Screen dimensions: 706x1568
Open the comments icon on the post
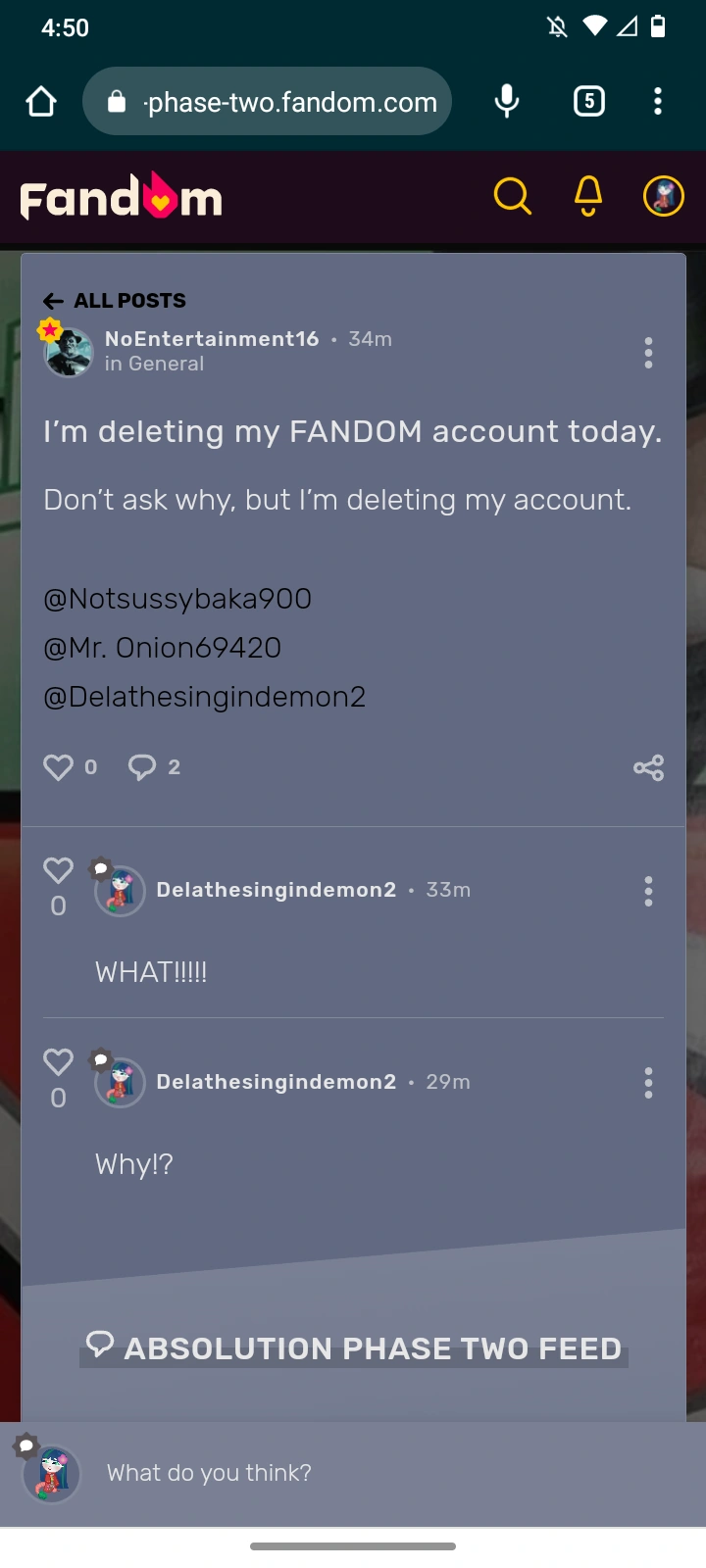pos(141,766)
